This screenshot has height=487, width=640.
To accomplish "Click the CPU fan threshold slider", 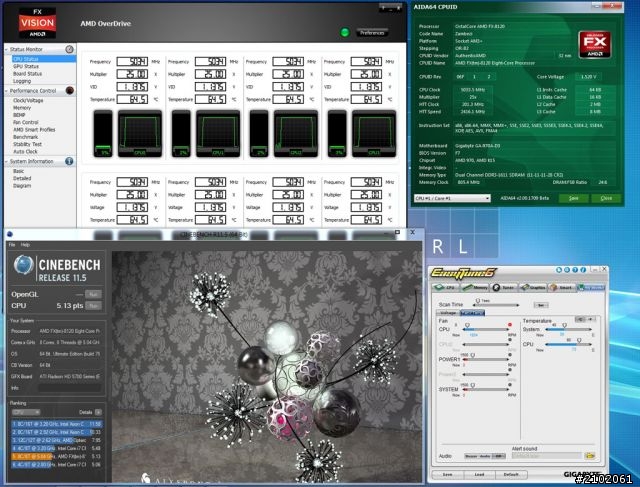I will pyautogui.click(x=486, y=329).
